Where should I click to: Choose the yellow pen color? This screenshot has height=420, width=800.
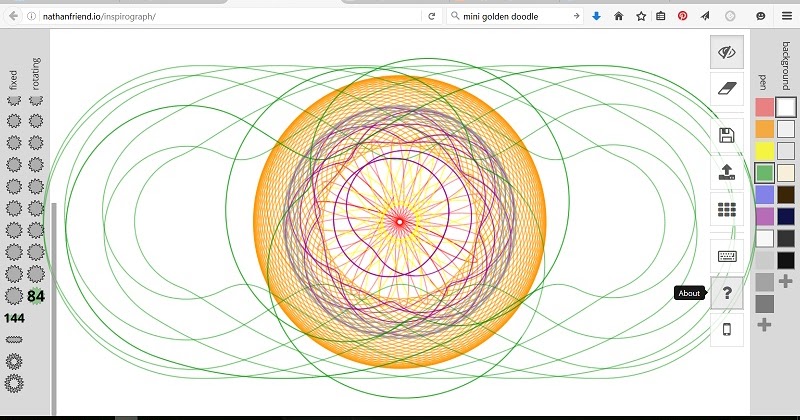(x=764, y=151)
